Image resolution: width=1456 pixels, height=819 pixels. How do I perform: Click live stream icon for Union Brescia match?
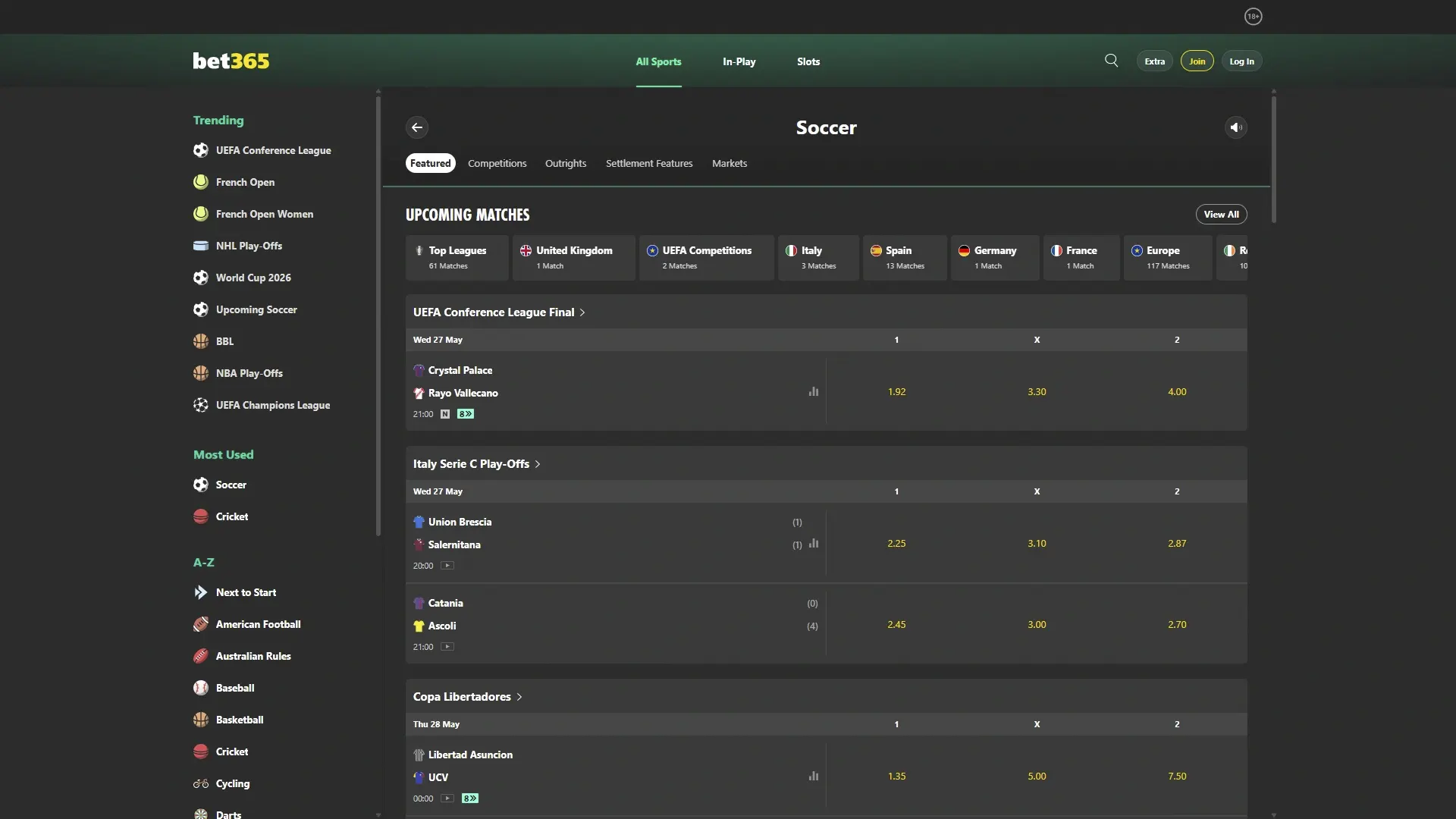pos(447,566)
